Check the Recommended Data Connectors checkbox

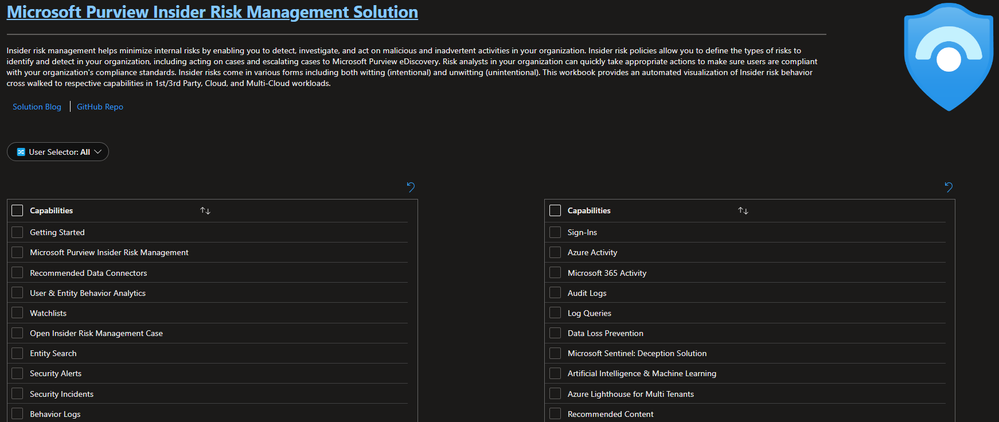tap(17, 273)
